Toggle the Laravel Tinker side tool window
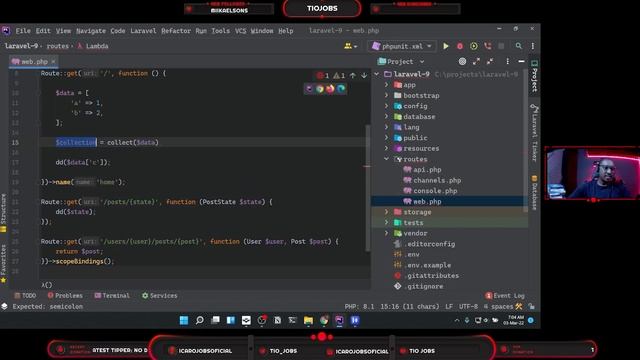640x360 pixels. (x=534, y=133)
